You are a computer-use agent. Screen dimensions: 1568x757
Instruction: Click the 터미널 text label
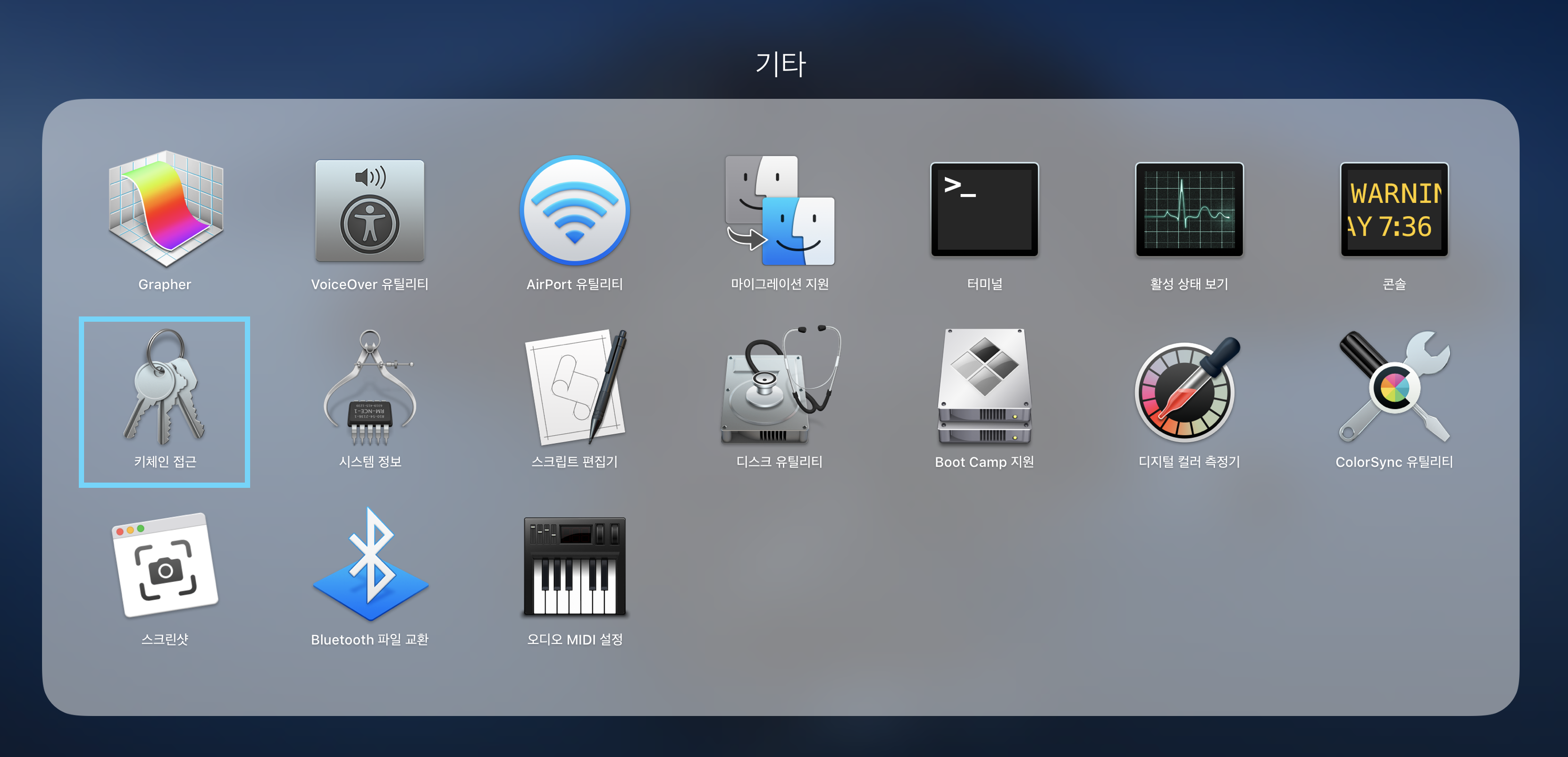(x=984, y=284)
